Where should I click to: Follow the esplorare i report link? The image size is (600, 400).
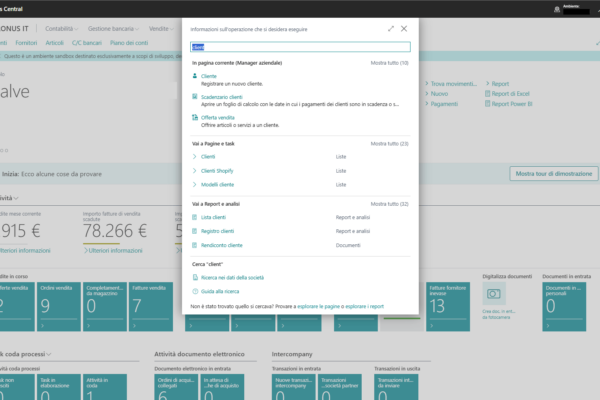pos(364,306)
